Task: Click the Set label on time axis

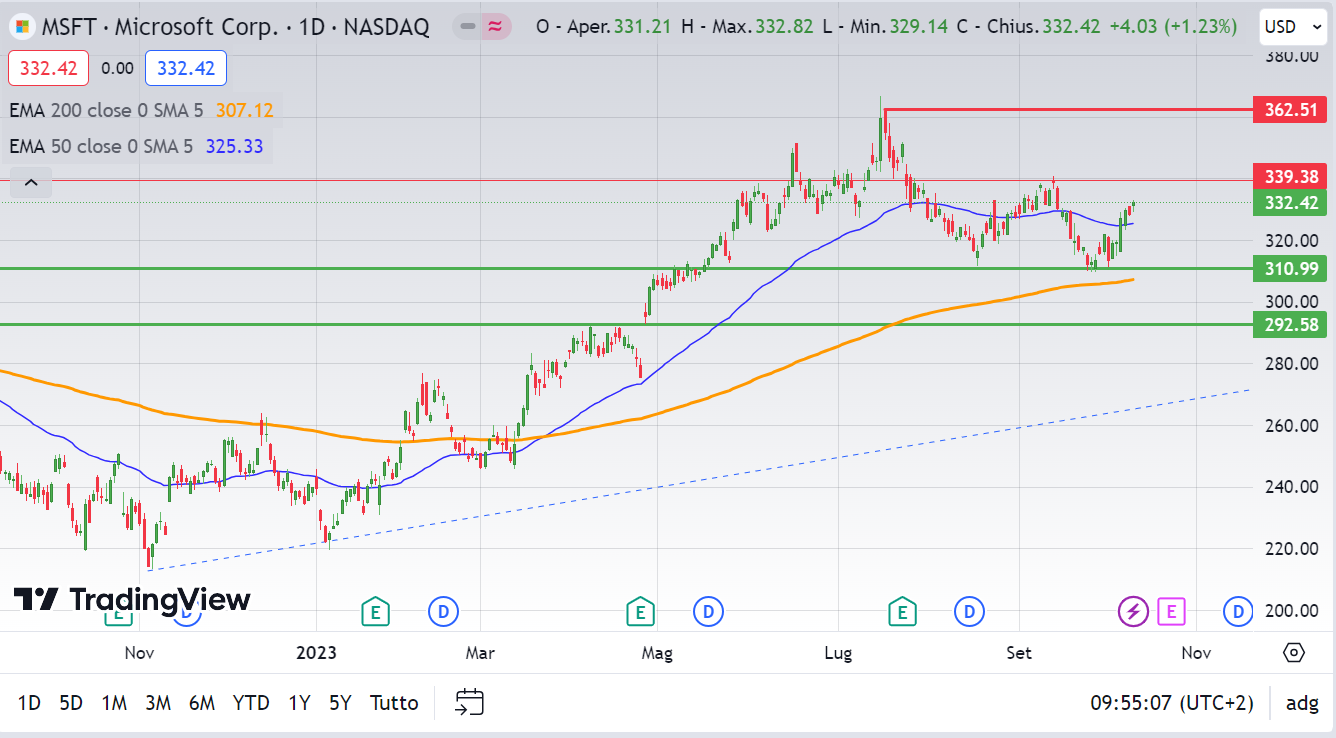Action: (x=1019, y=653)
